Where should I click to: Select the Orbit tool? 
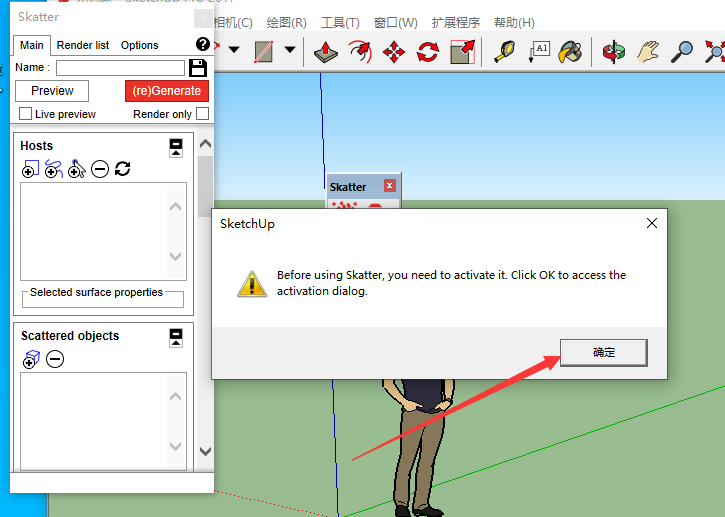click(614, 51)
